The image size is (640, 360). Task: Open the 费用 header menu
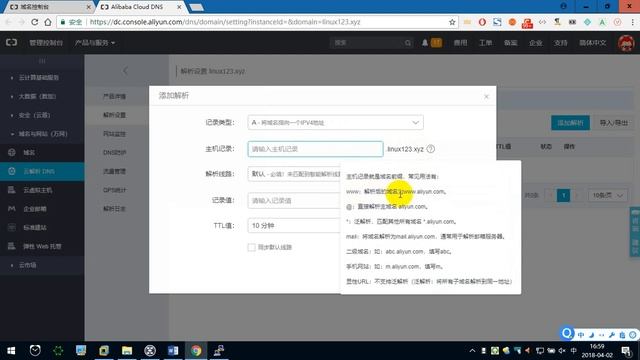coord(460,42)
